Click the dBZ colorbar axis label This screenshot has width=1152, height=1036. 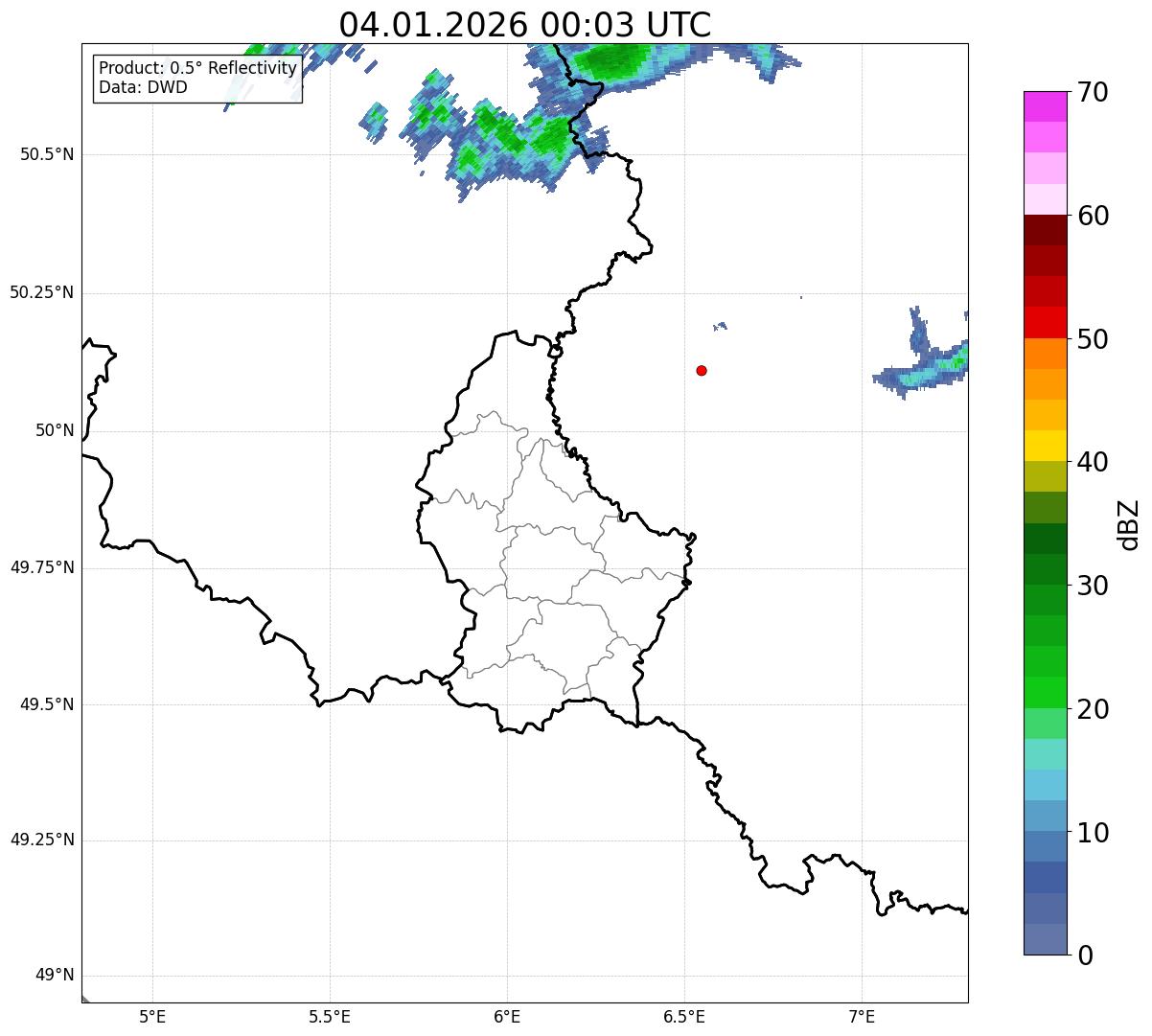point(1129,524)
